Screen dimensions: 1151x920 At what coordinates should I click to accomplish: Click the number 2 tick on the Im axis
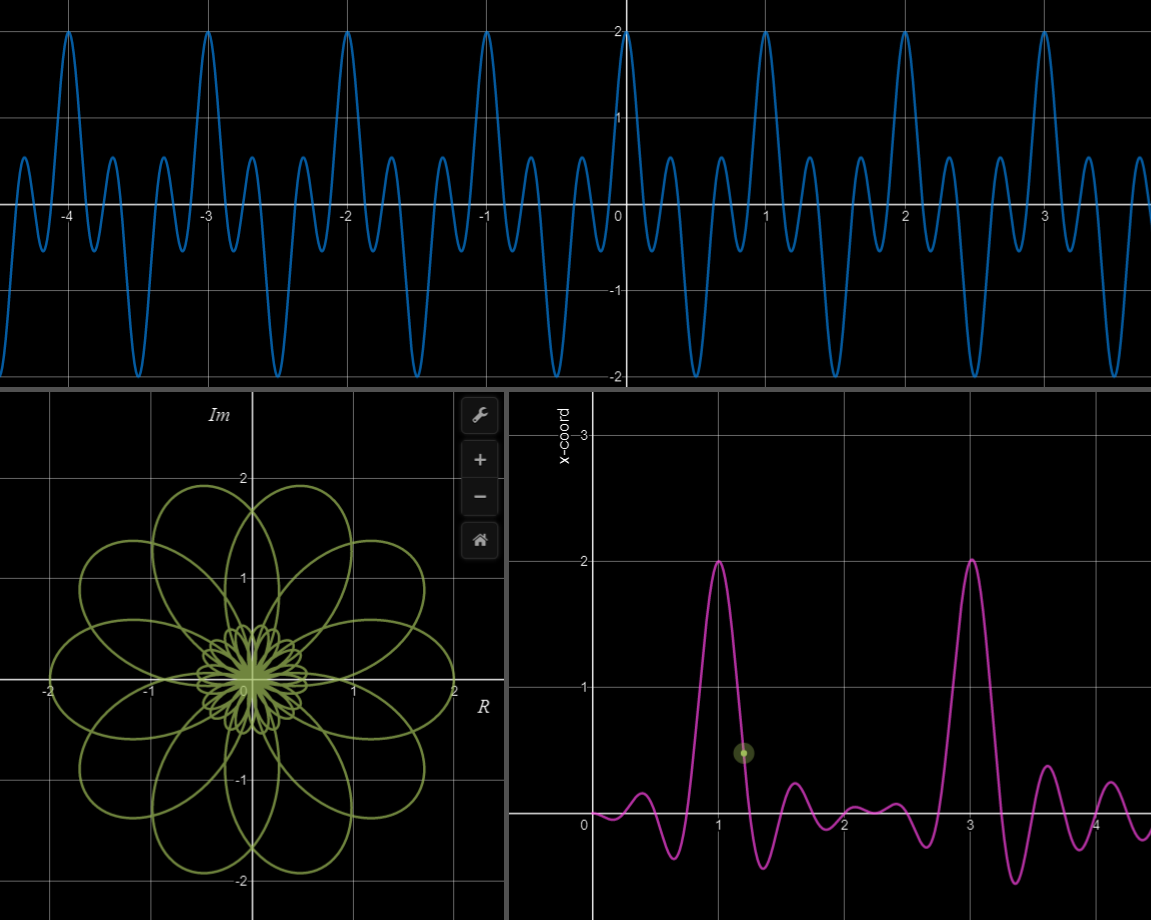pyautogui.click(x=241, y=478)
